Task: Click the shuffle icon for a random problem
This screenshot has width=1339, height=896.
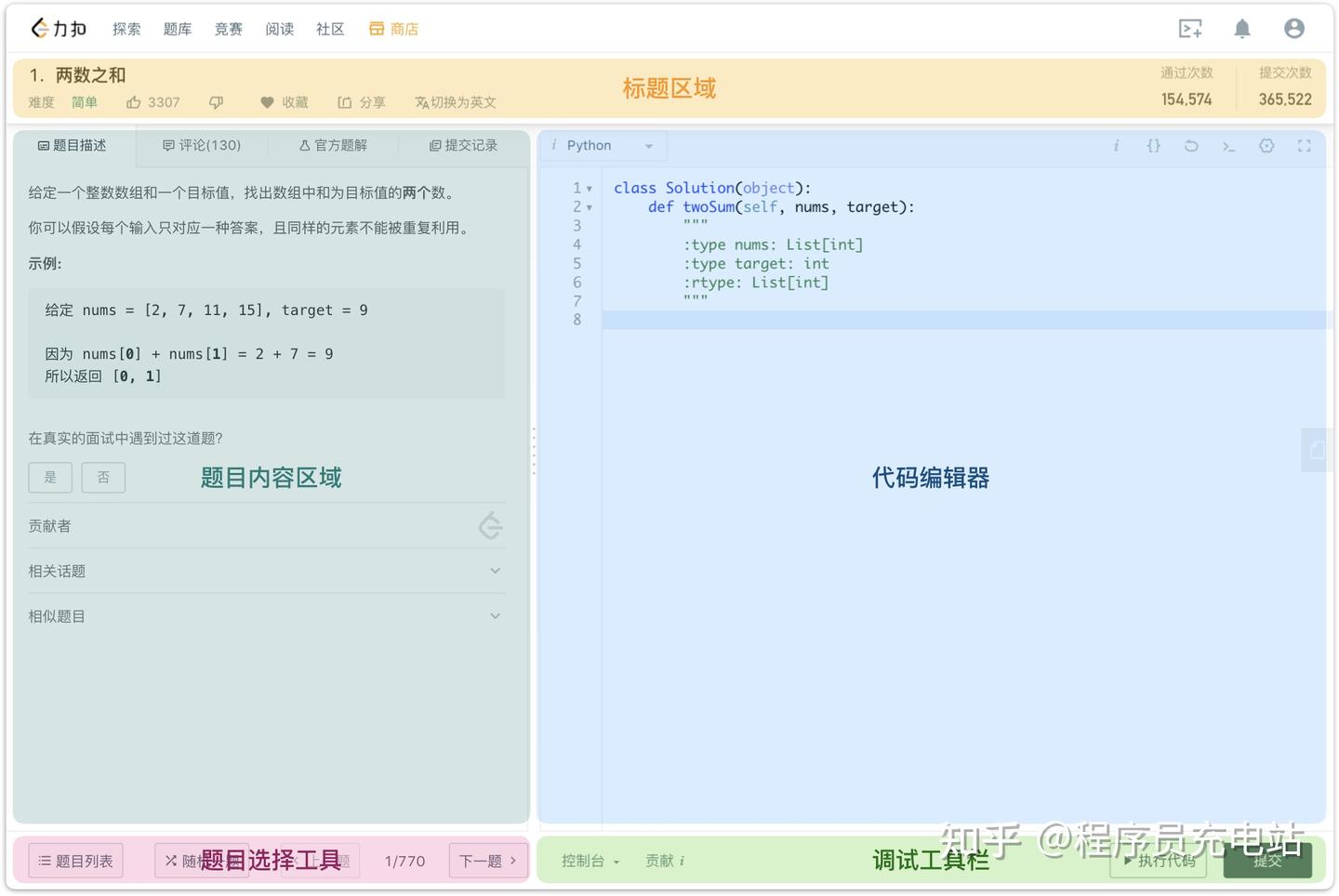Action: pyautogui.click(x=170, y=861)
